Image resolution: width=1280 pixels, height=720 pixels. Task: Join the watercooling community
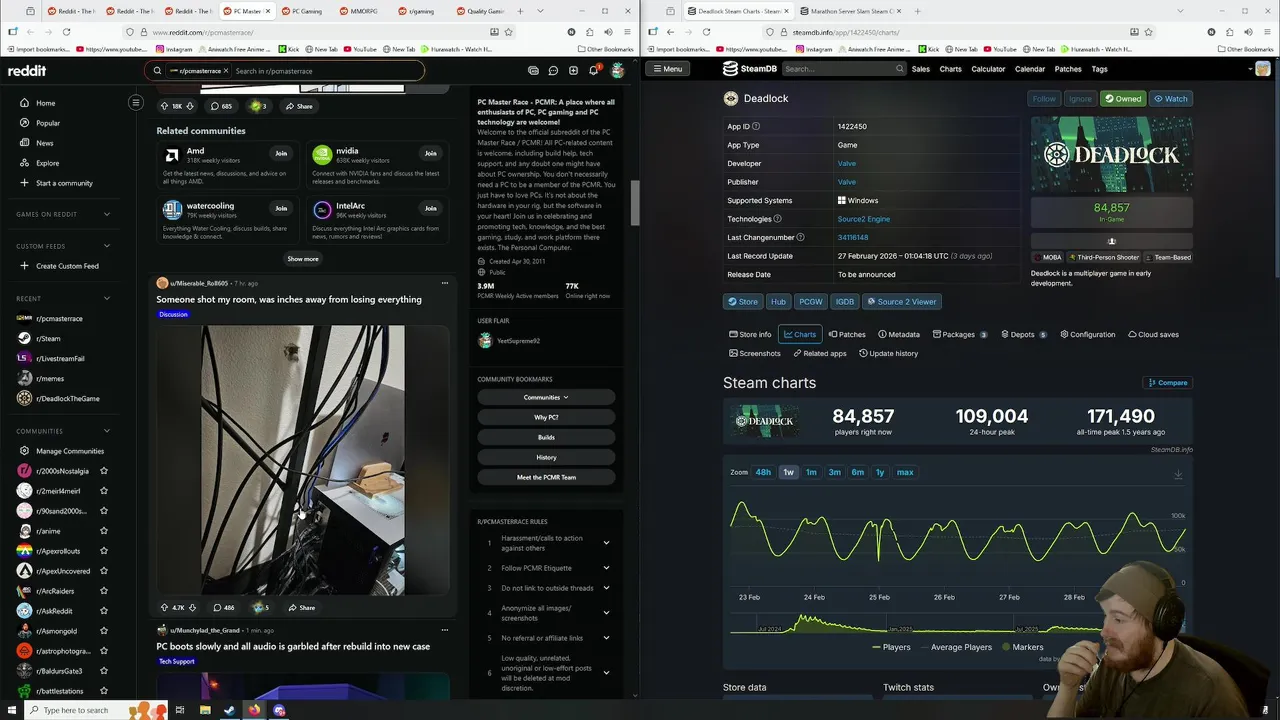pyautogui.click(x=281, y=208)
